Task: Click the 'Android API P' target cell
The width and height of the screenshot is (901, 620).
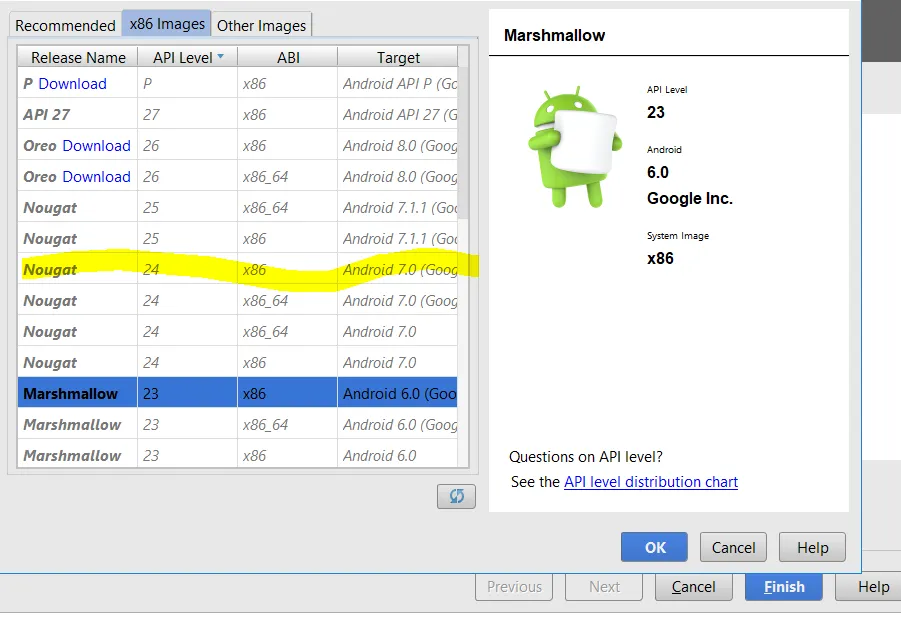Action: click(x=398, y=84)
